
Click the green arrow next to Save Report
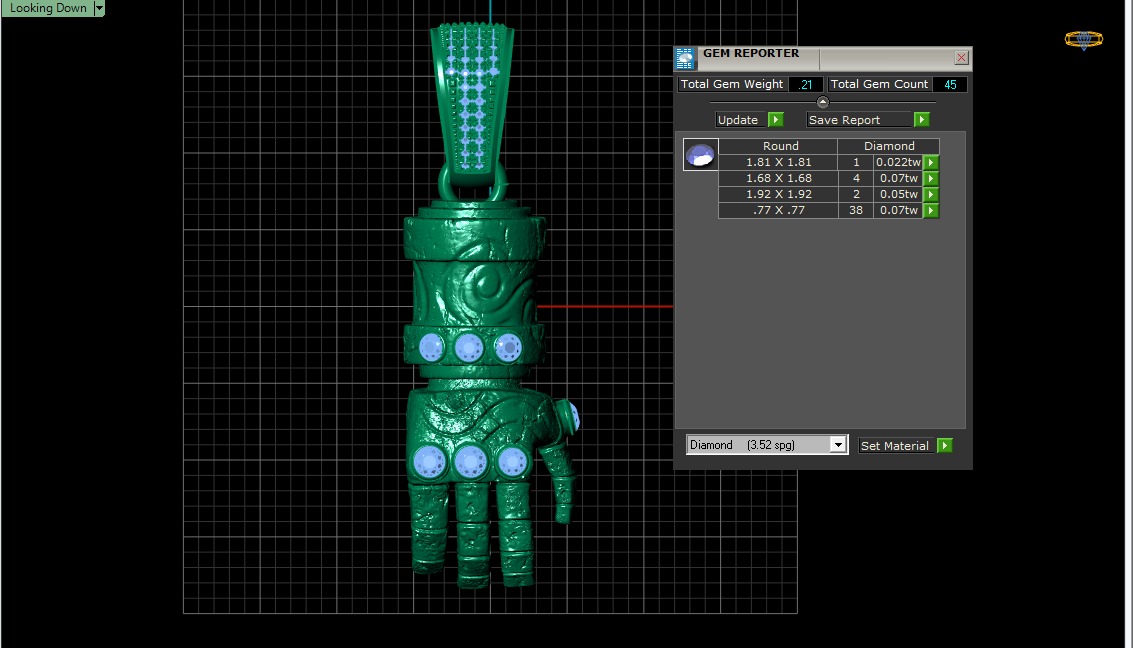(921, 119)
